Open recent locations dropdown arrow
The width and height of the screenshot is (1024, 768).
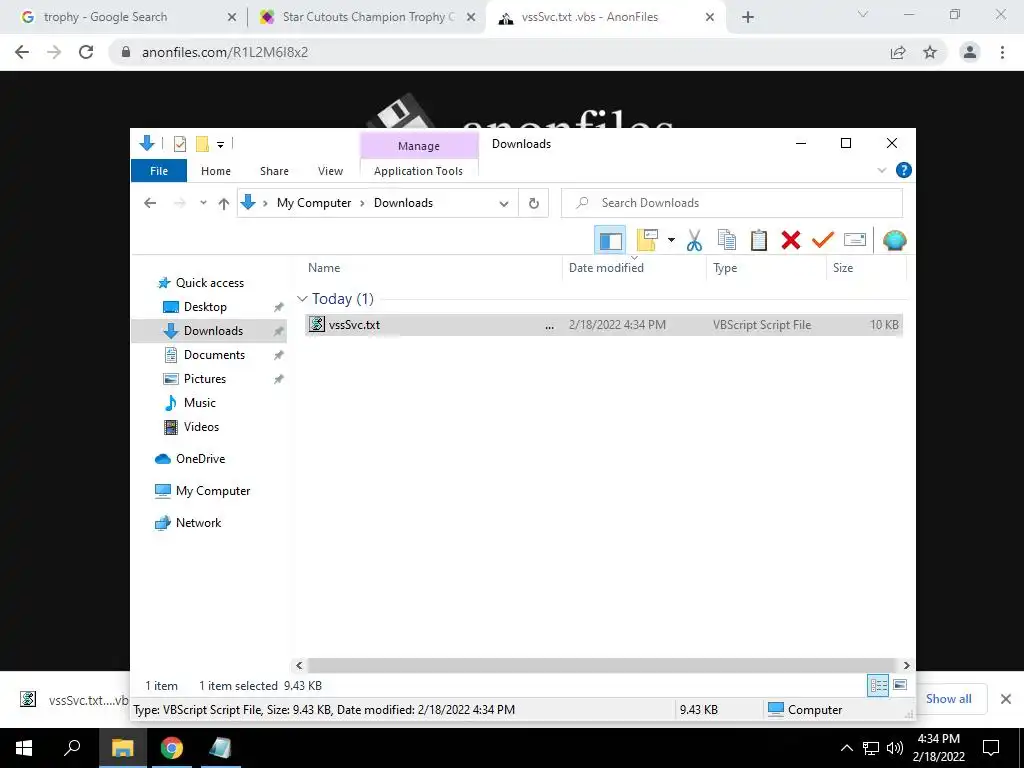coord(203,203)
